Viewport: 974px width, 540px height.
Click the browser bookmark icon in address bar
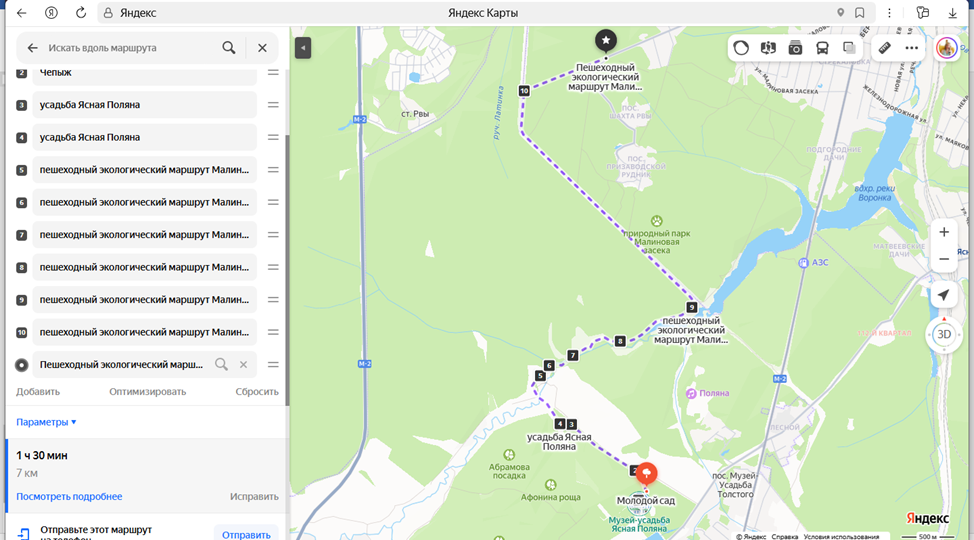pyautogui.click(x=860, y=13)
